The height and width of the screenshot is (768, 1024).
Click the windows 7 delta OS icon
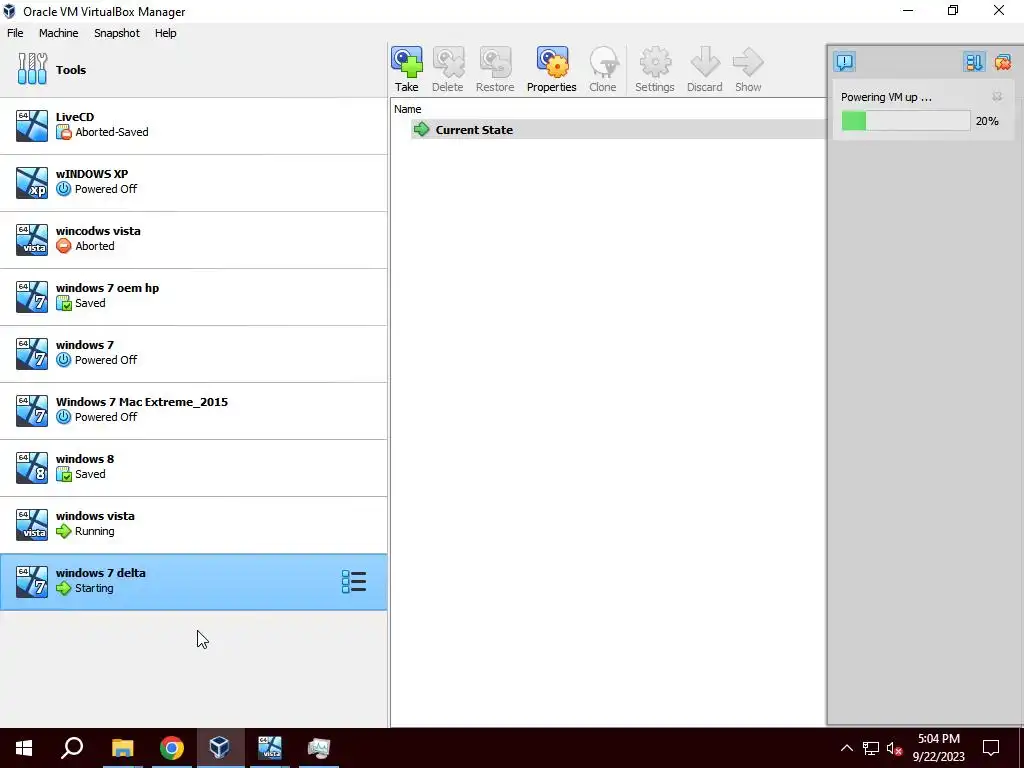click(32, 581)
